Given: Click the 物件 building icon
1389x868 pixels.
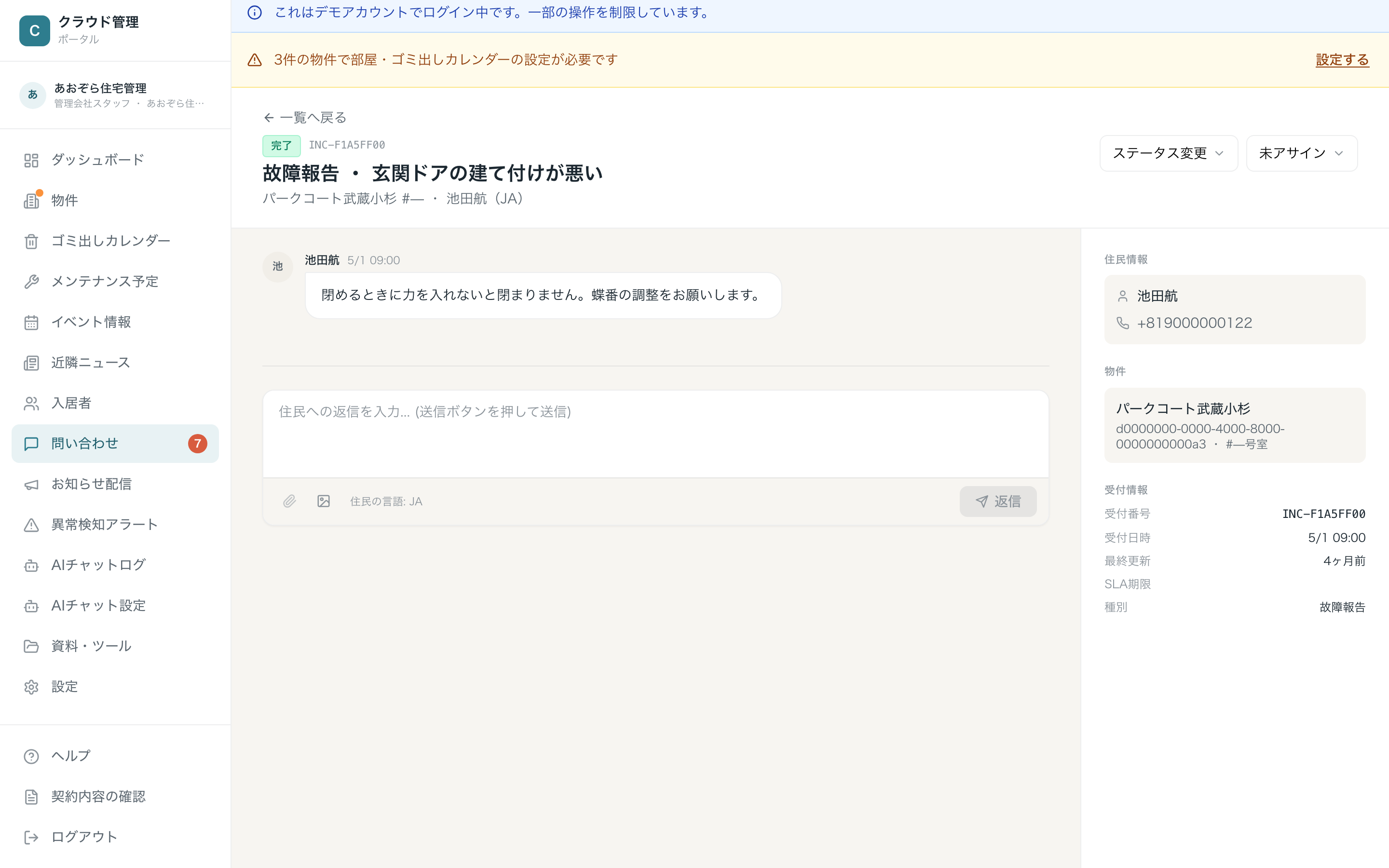Looking at the screenshot, I should click(x=31, y=201).
